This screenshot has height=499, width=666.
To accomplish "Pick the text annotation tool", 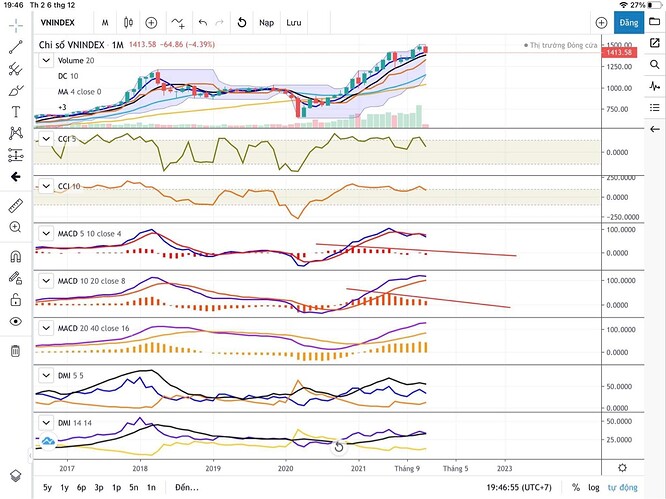I will [15, 112].
